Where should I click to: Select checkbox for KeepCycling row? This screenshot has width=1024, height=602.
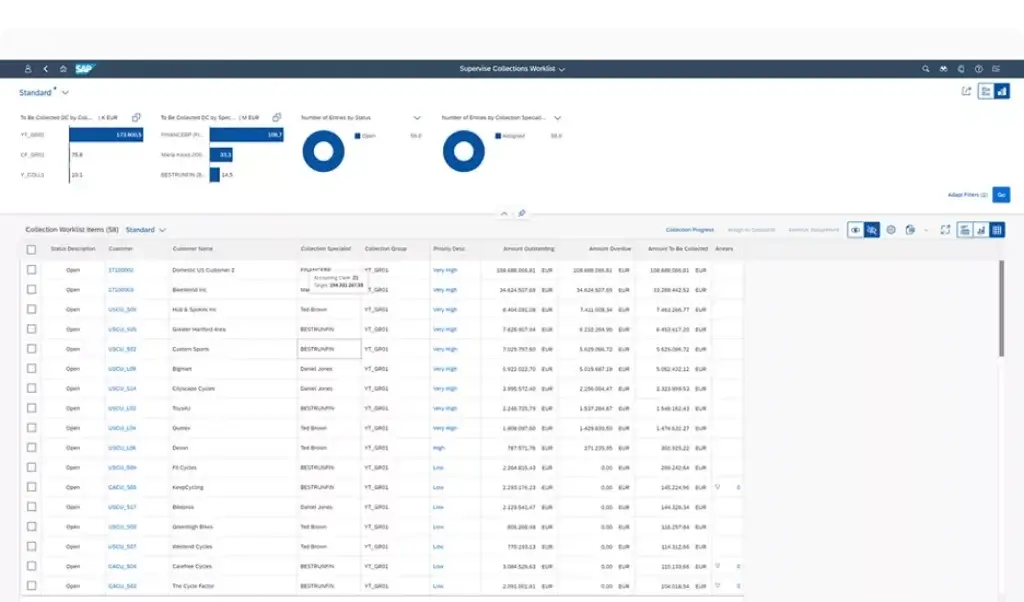coord(31,487)
